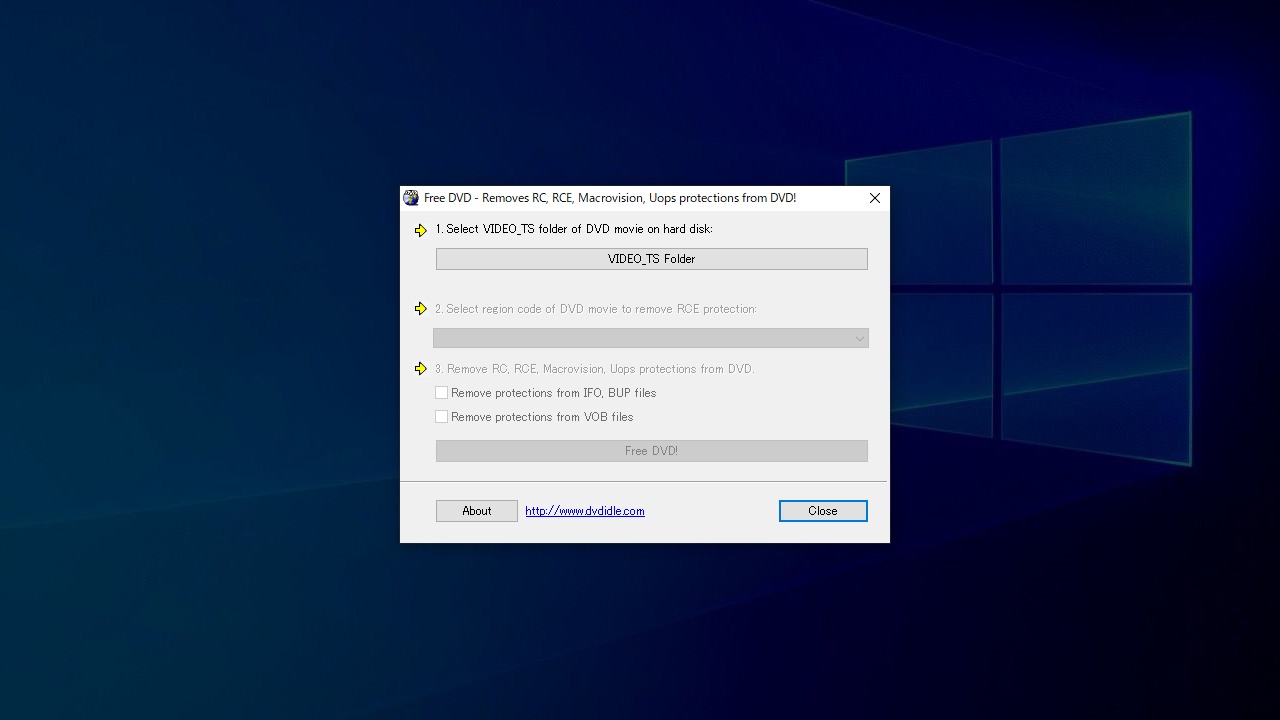Close the window using the title bar X

point(875,198)
